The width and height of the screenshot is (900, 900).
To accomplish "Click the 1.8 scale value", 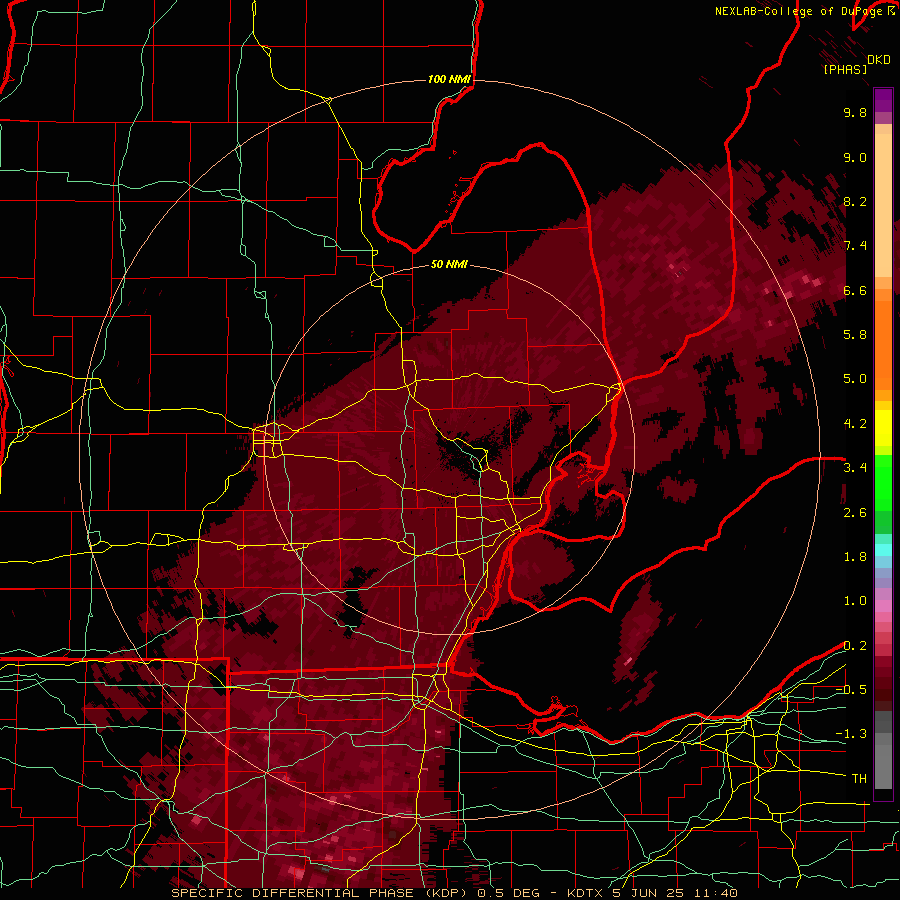I will point(855,557).
